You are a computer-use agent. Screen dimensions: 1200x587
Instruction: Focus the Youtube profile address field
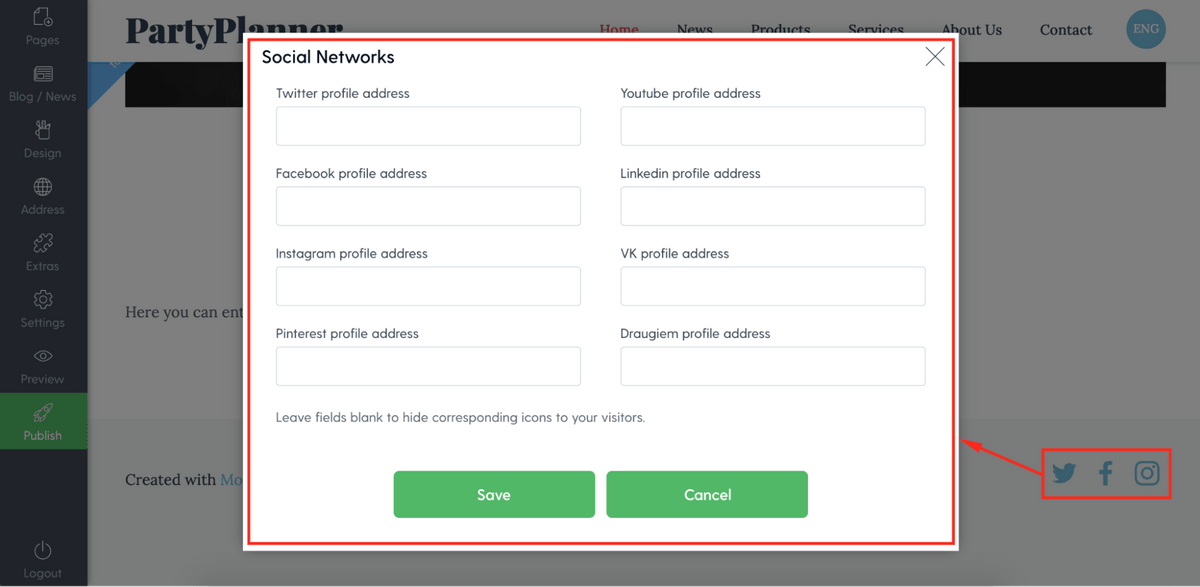click(773, 126)
